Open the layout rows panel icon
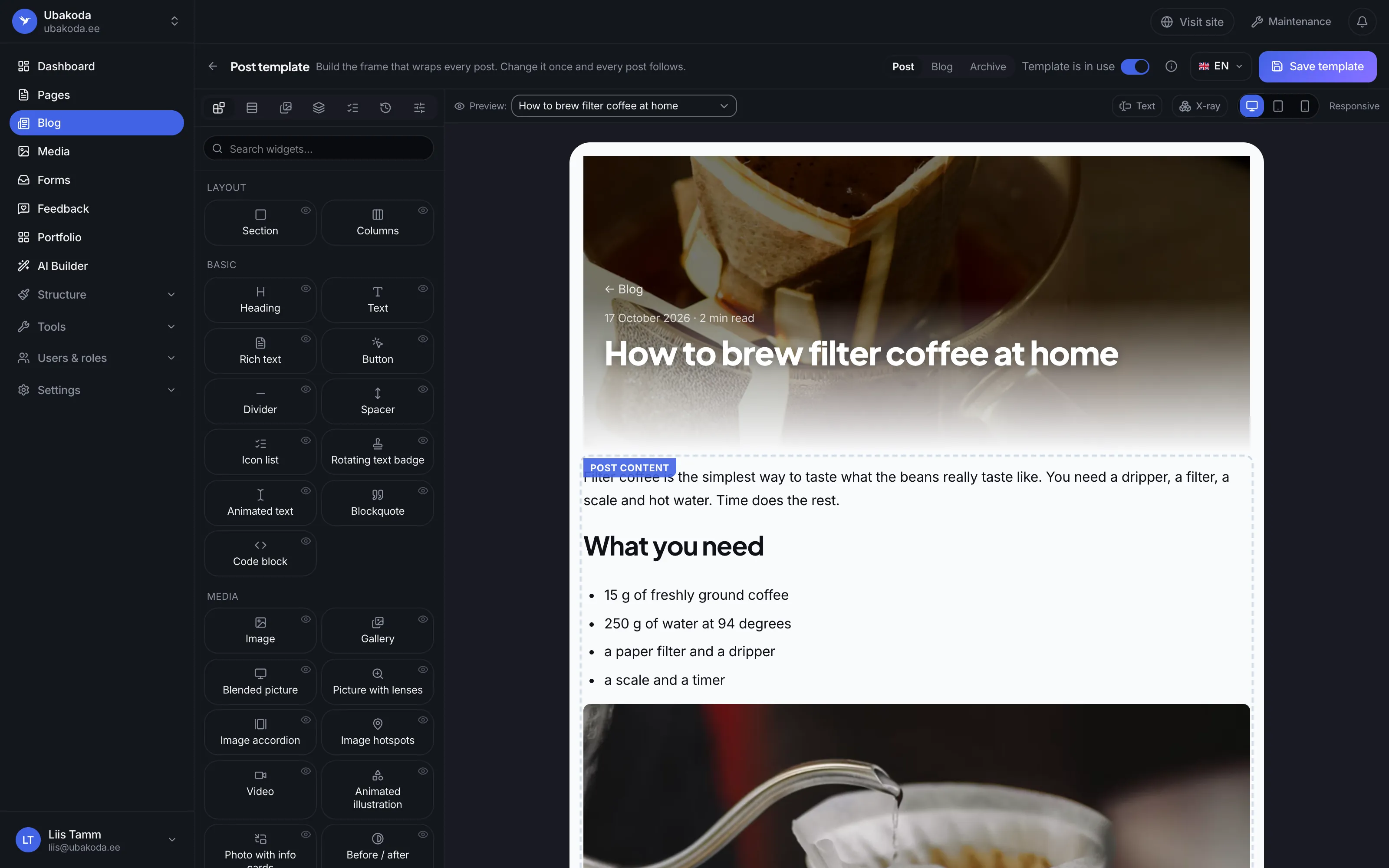This screenshot has width=1389, height=868. tap(252, 107)
